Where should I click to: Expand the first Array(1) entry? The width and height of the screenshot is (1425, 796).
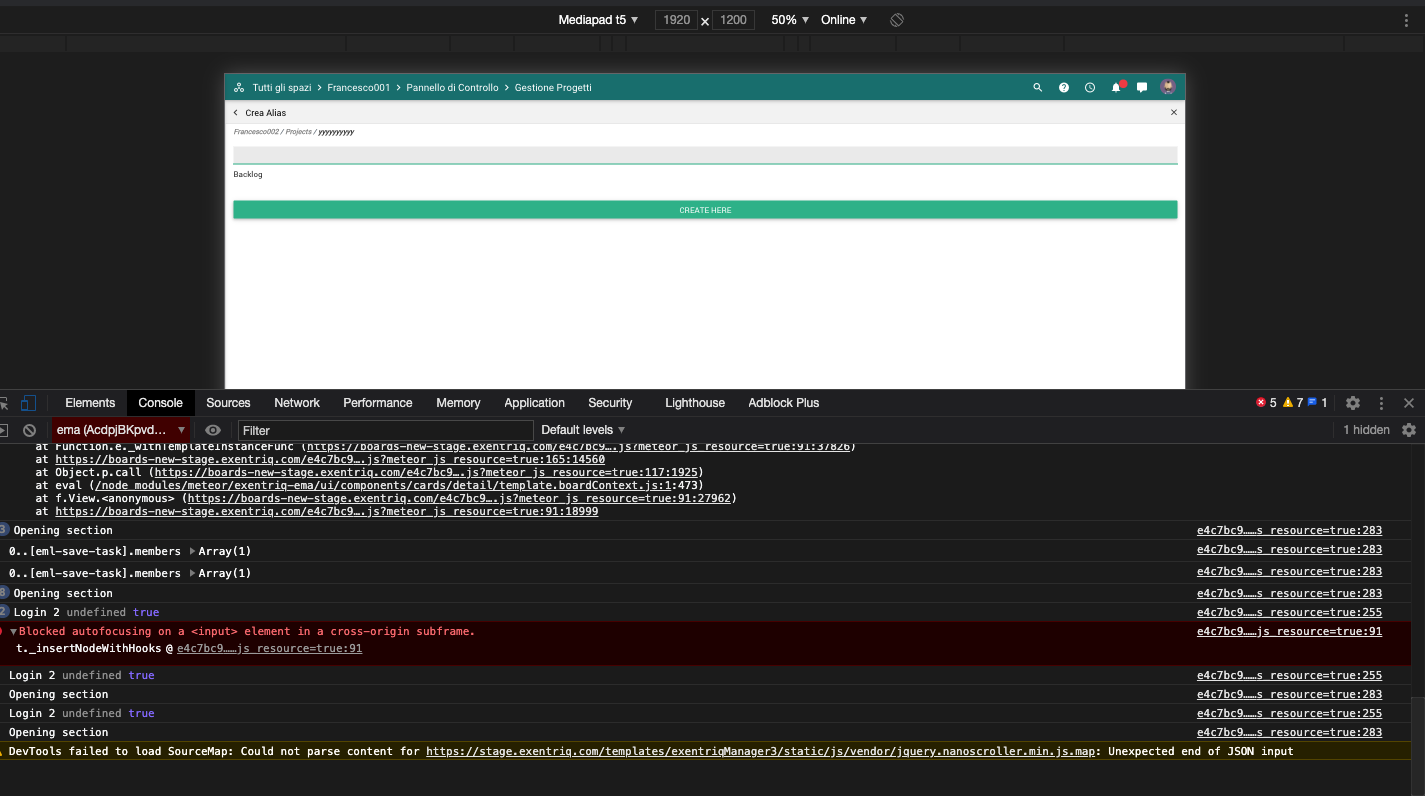tap(192, 551)
